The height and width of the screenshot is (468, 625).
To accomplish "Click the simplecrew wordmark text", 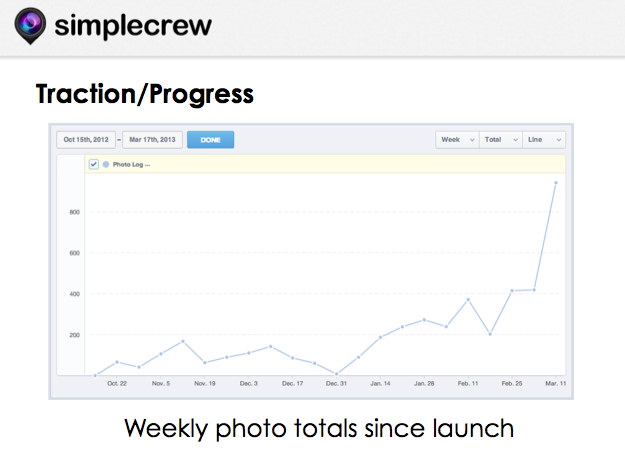I will 133,26.
